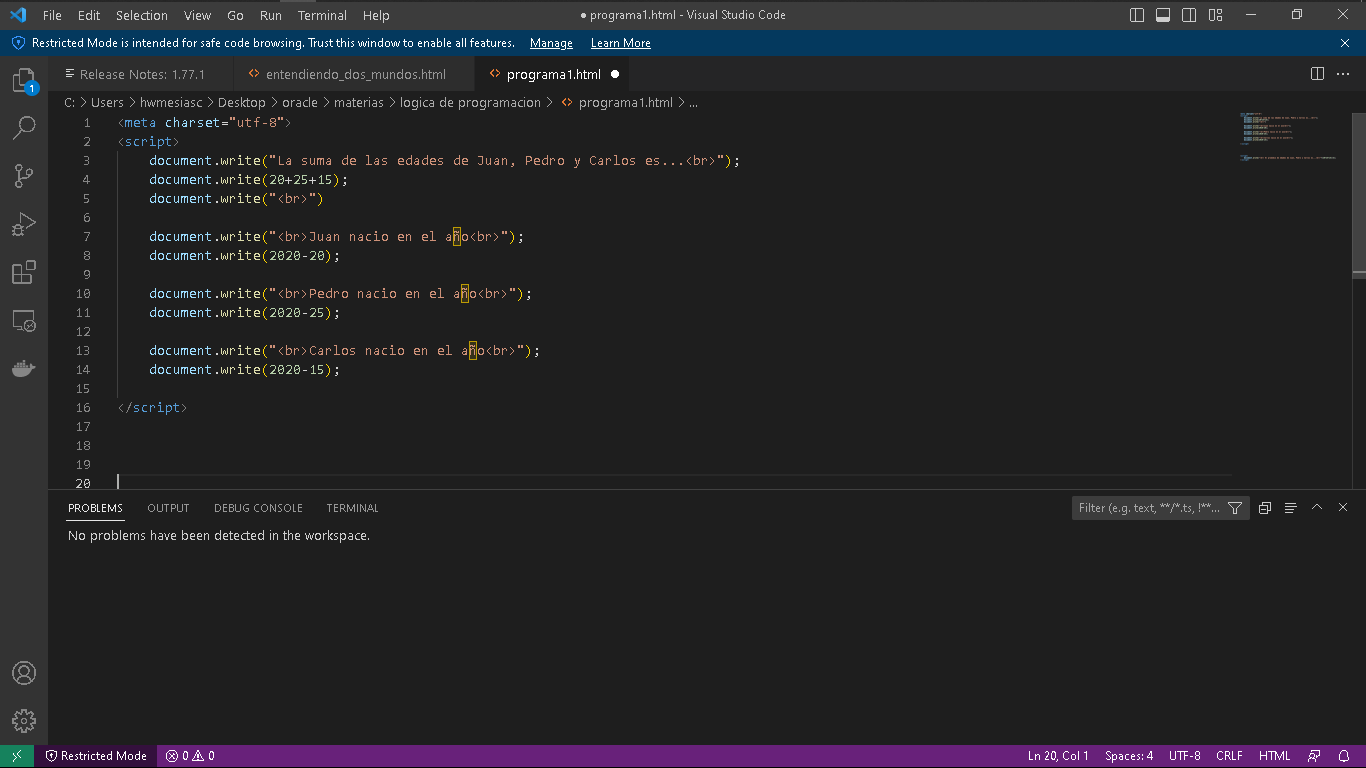Screen dimensions: 1366x768
Task: Open the Go menu
Action: point(235,15)
